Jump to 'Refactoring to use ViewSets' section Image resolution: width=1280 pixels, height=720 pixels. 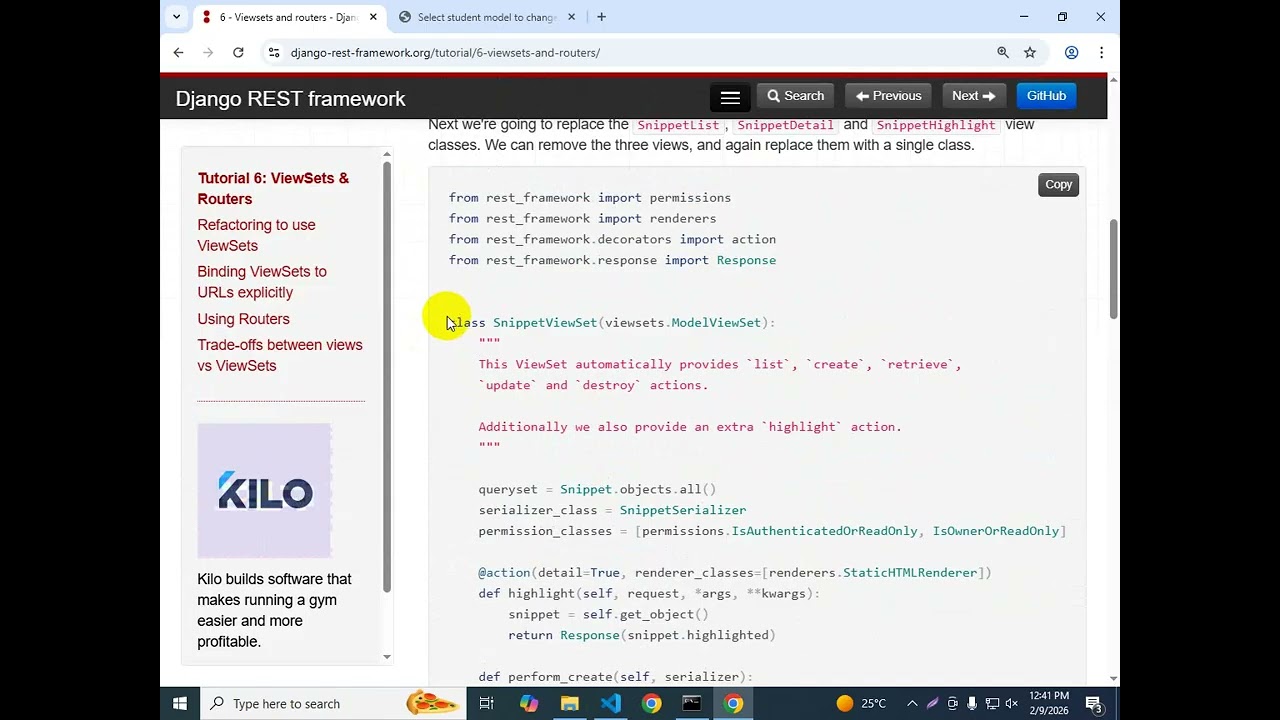tap(256, 235)
